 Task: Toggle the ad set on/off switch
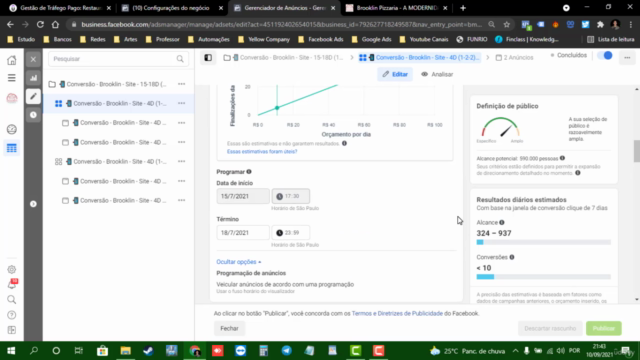[605, 56]
